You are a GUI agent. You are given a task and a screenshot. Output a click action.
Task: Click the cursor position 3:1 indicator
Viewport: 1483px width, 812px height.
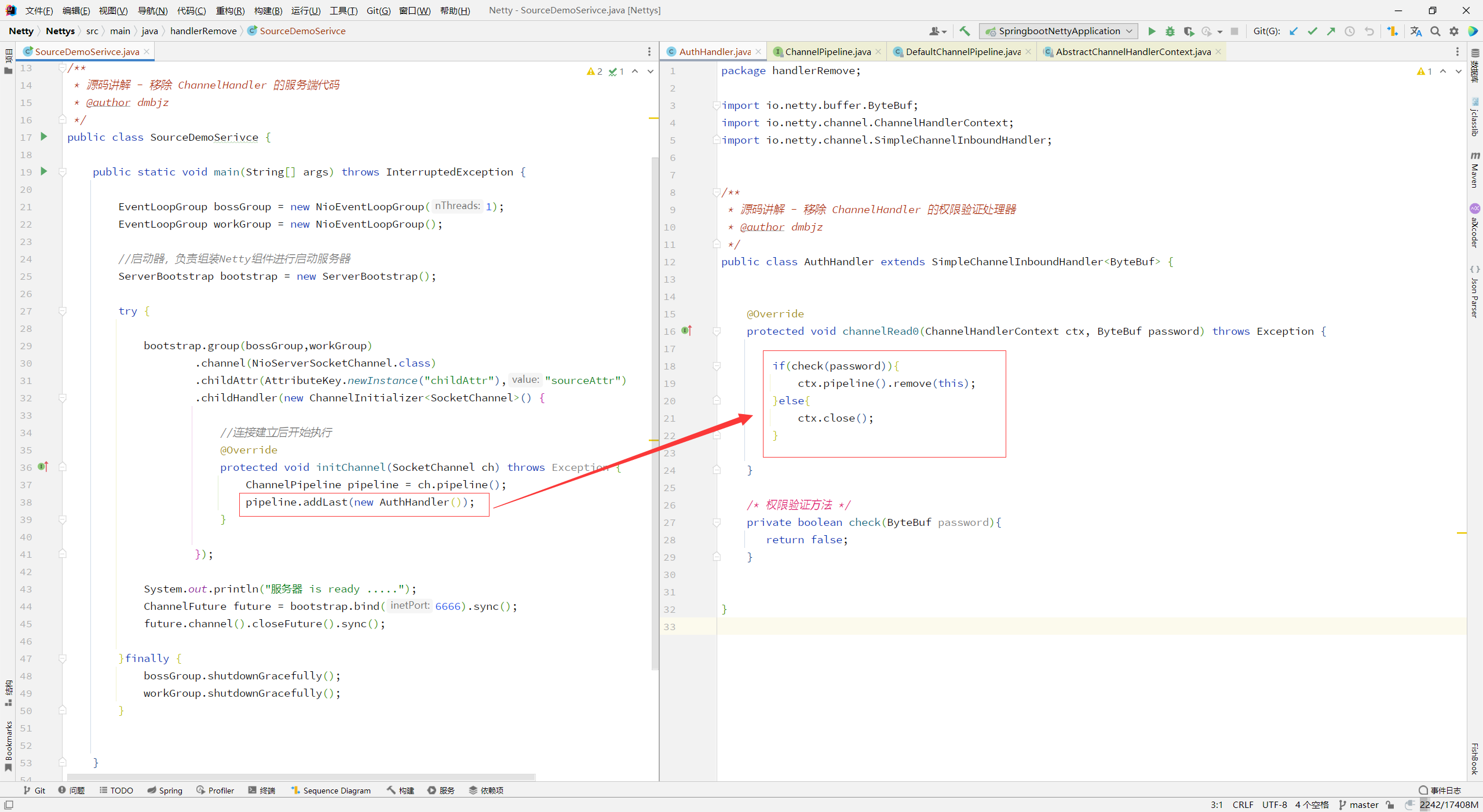[x=1217, y=805]
